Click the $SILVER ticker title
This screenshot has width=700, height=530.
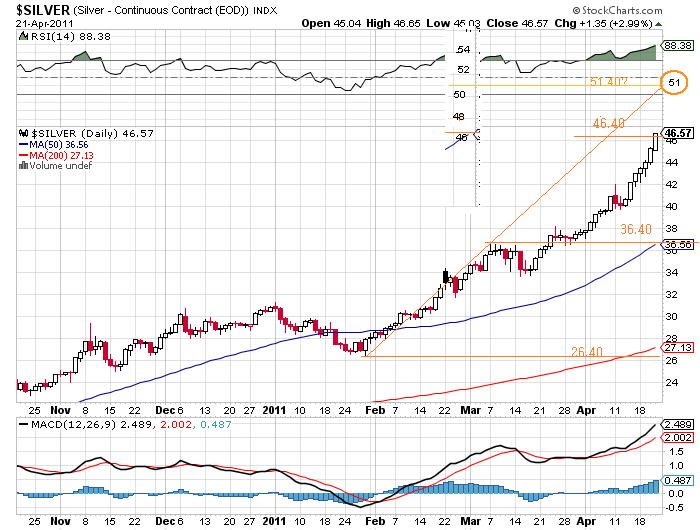click(43, 9)
